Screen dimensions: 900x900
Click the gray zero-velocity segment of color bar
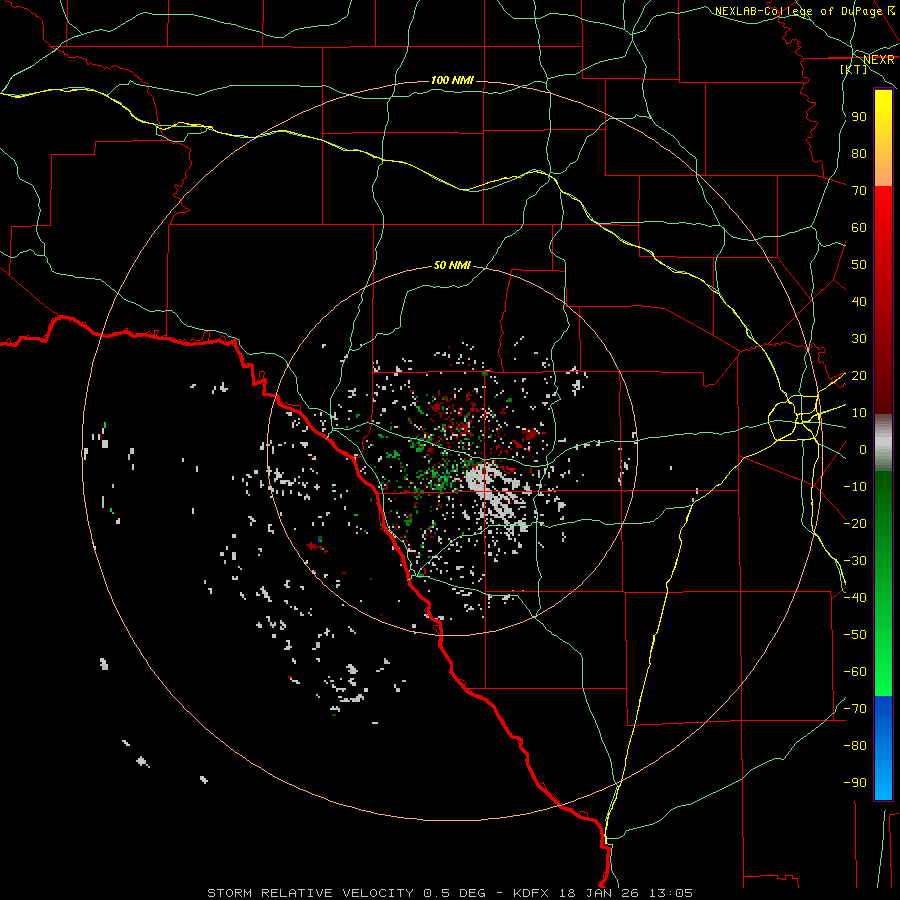point(883,443)
